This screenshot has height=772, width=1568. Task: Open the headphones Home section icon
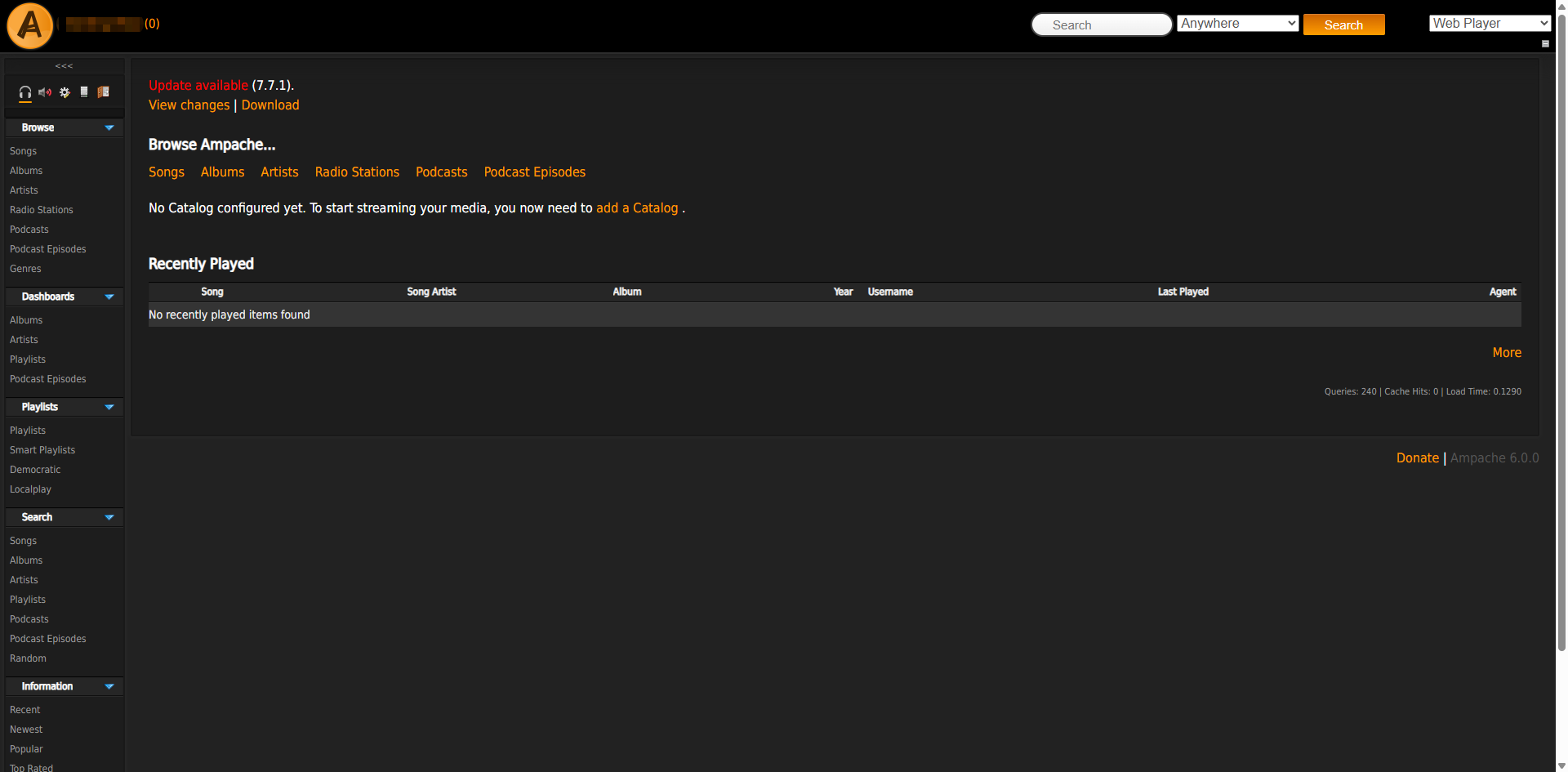pos(25,92)
